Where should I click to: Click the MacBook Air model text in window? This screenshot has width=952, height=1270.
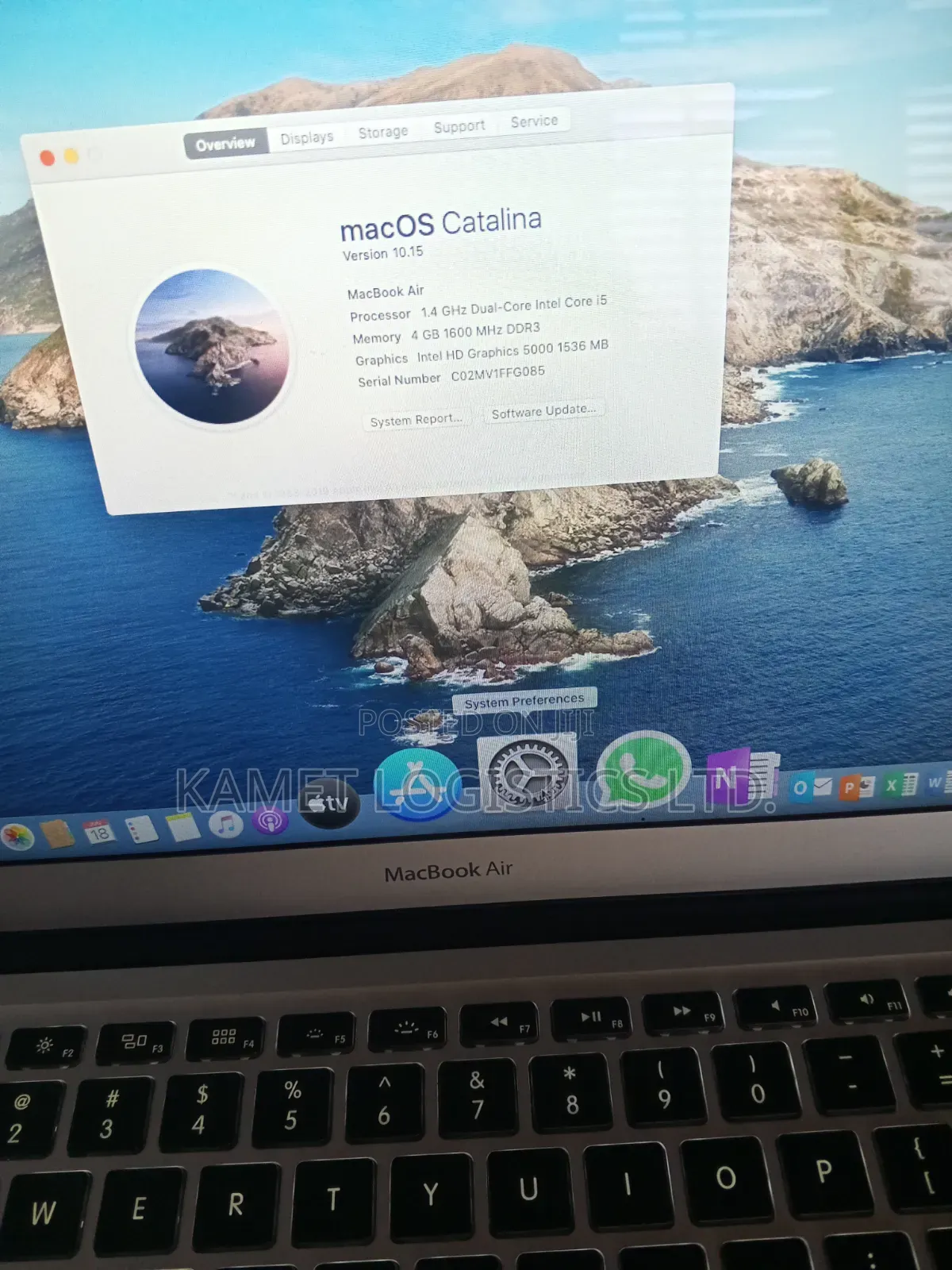coord(386,292)
